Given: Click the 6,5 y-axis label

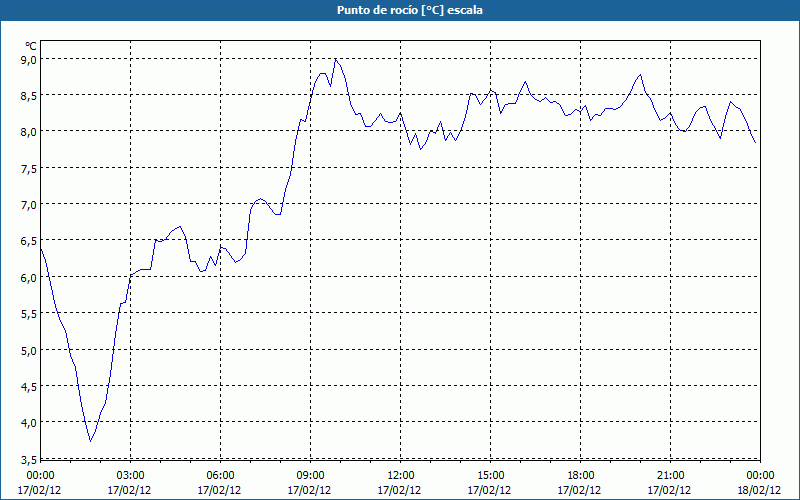Looking at the screenshot, I should click(30, 241).
